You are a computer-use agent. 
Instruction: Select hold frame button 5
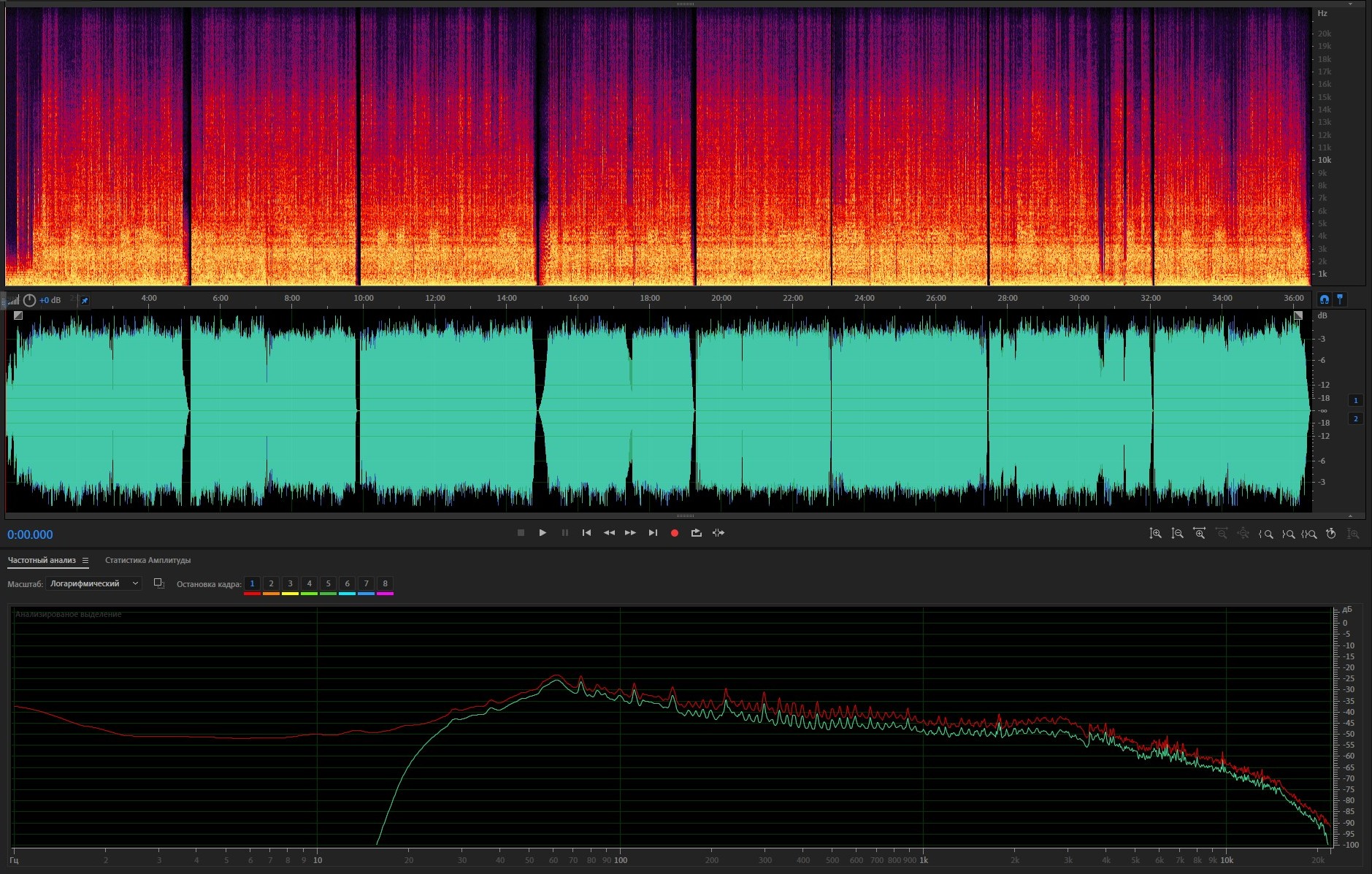(328, 583)
